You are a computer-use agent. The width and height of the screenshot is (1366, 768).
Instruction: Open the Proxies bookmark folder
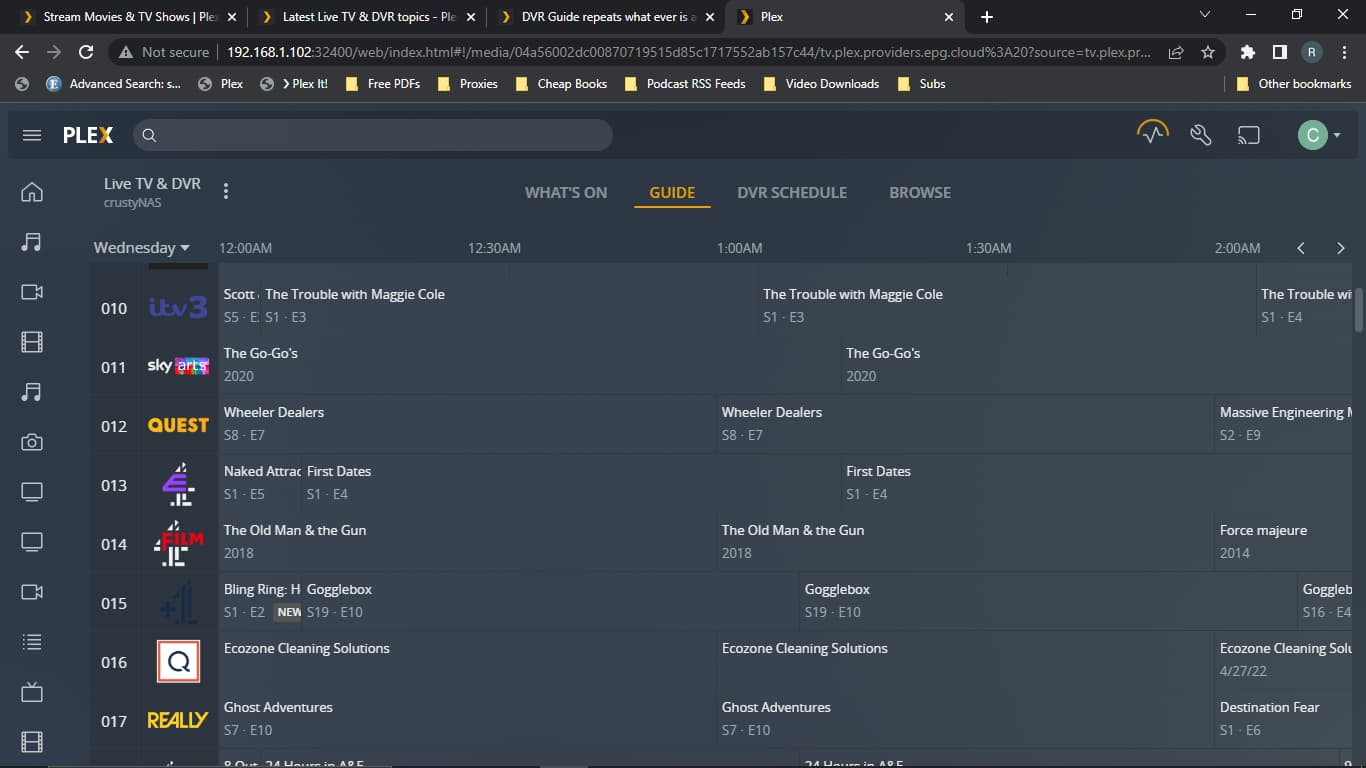click(467, 84)
